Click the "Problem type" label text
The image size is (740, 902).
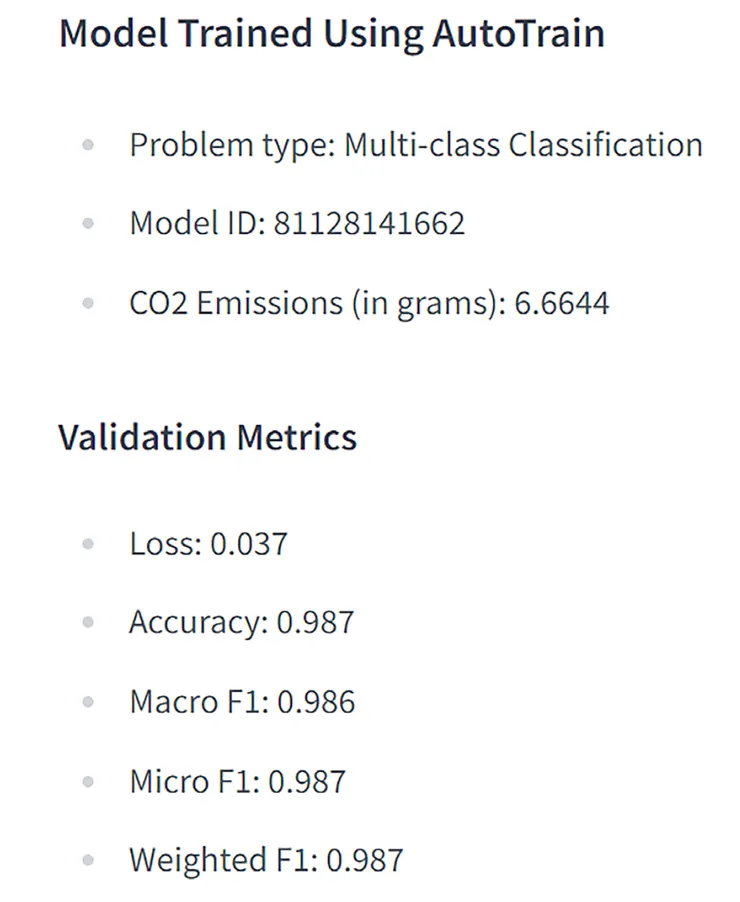click(230, 146)
